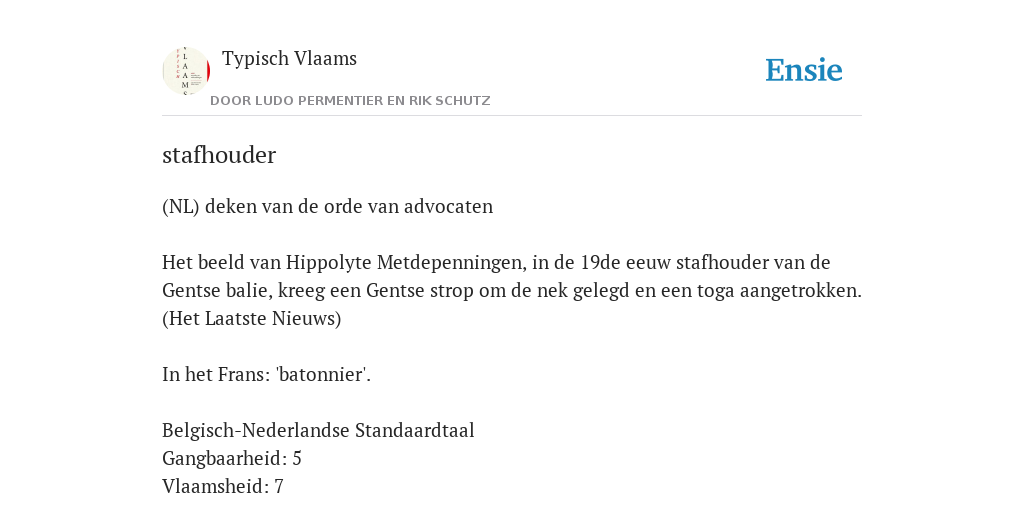Click the Gangbaarheid: 5 rating
Image resolution: width=1024 pixels, height=512 pixels.
tap(232, 459)
